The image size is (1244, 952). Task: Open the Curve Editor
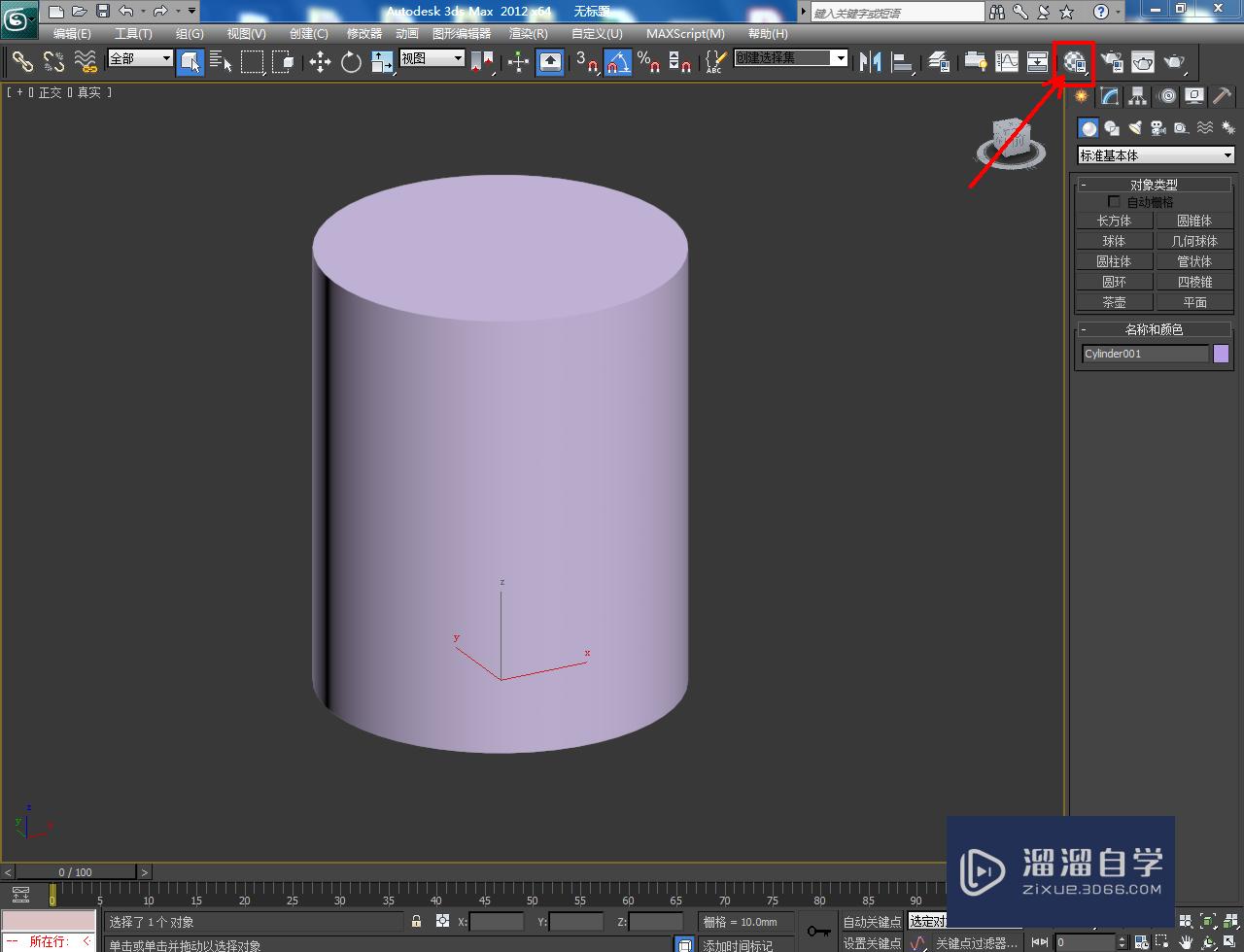(1007, 62)
